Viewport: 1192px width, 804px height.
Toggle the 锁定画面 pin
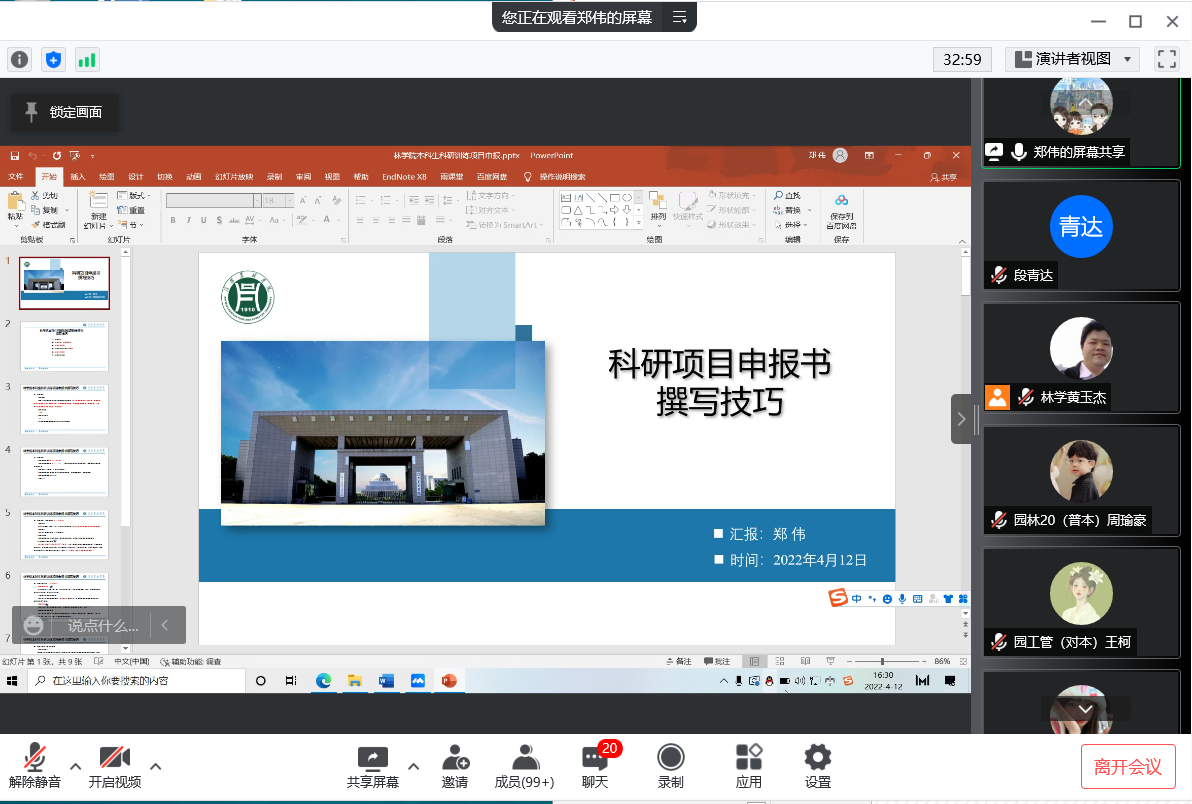[64, 112]
